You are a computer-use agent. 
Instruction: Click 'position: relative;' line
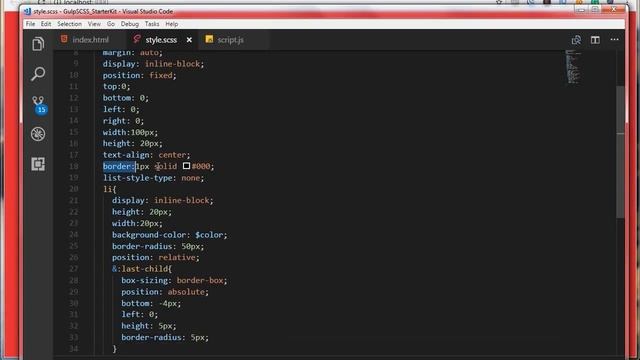[156, 258]
